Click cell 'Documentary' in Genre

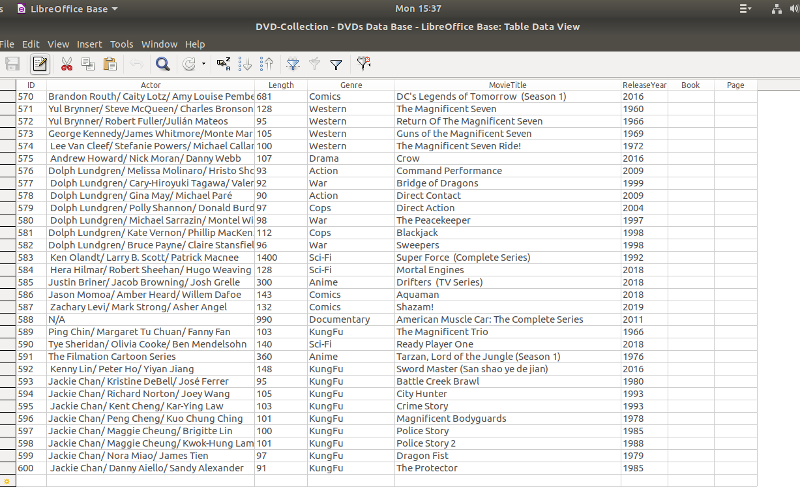coord(351,319)
